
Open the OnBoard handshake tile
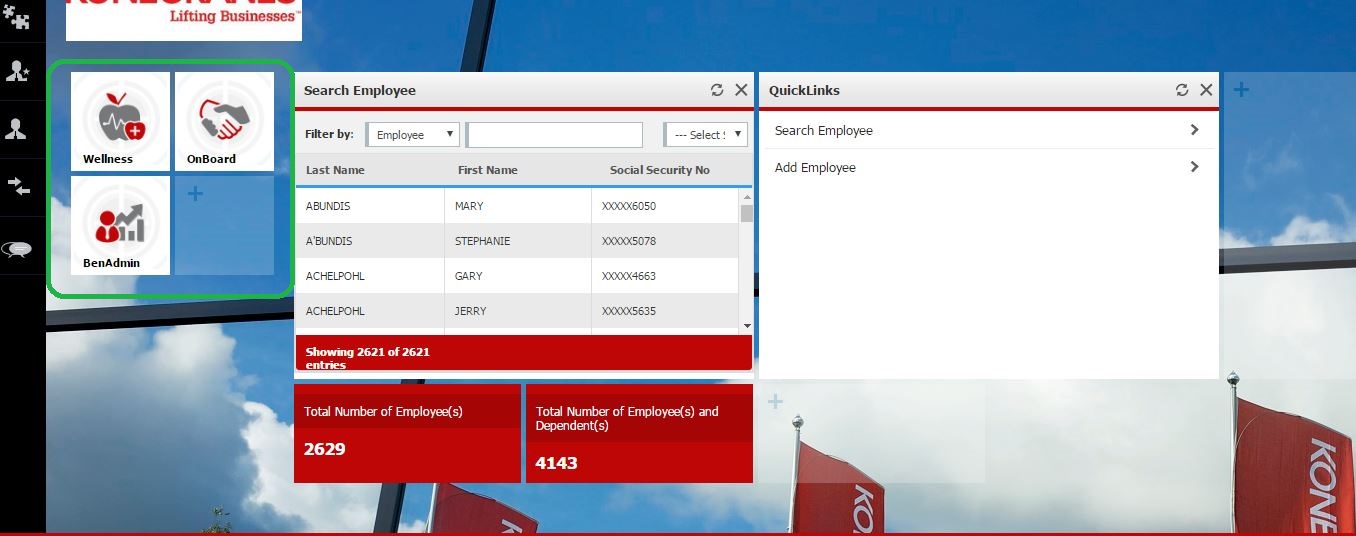tap(223, 121)
